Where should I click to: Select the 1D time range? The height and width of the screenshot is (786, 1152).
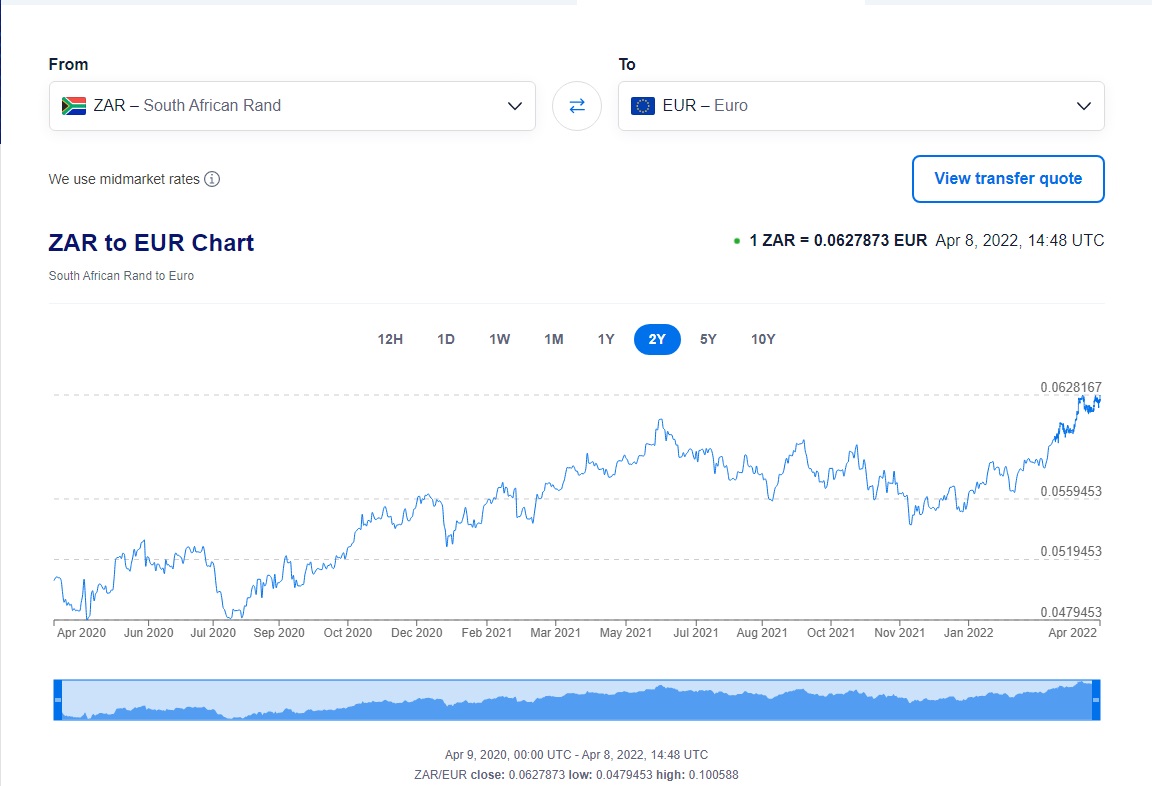pos(446,339)
